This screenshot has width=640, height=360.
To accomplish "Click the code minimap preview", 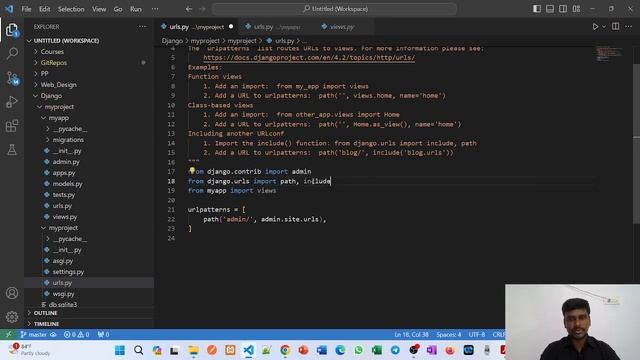I will (x=609, y=53).
